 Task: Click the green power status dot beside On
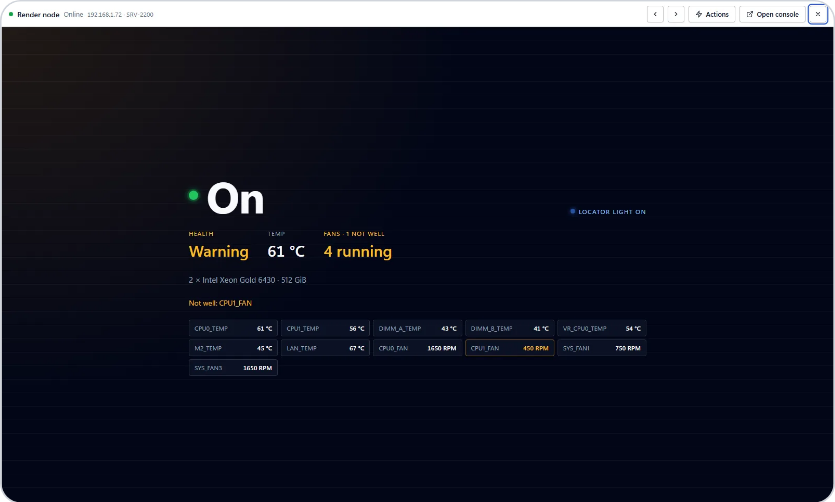[193, 195]
